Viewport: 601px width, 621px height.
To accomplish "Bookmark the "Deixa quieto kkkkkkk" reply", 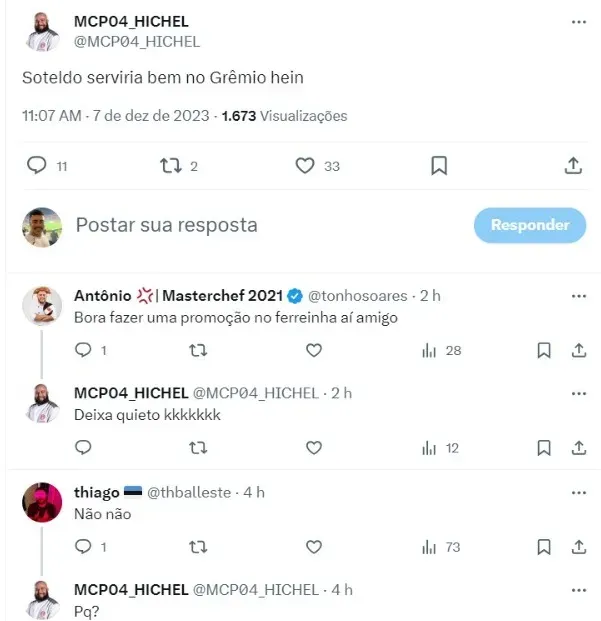I will coord(543,448).
